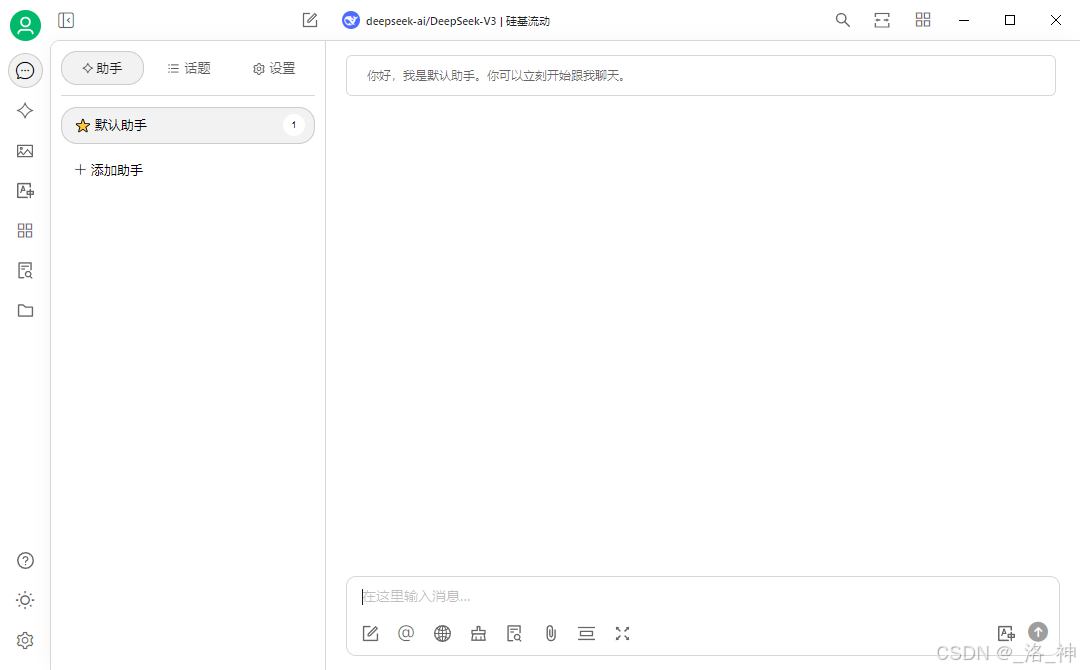Switch to the 话题 tab
The image size is (1080, 670).
click(189, 68)
